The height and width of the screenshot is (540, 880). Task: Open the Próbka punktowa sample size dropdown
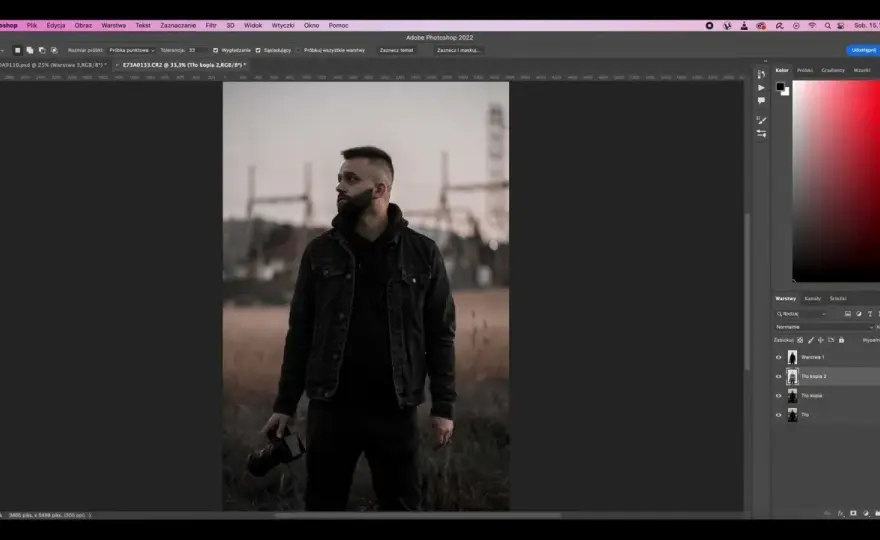pyautogui.click(x=131, y=50)
